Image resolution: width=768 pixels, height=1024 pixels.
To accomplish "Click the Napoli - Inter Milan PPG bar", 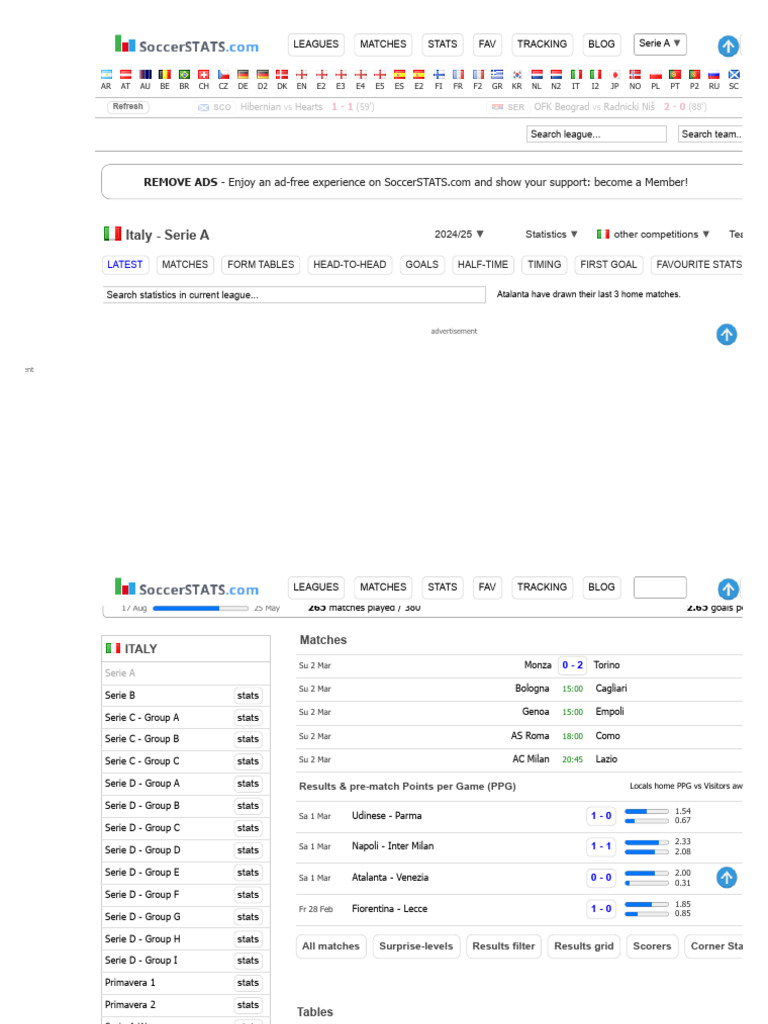I will pos(647,846).
